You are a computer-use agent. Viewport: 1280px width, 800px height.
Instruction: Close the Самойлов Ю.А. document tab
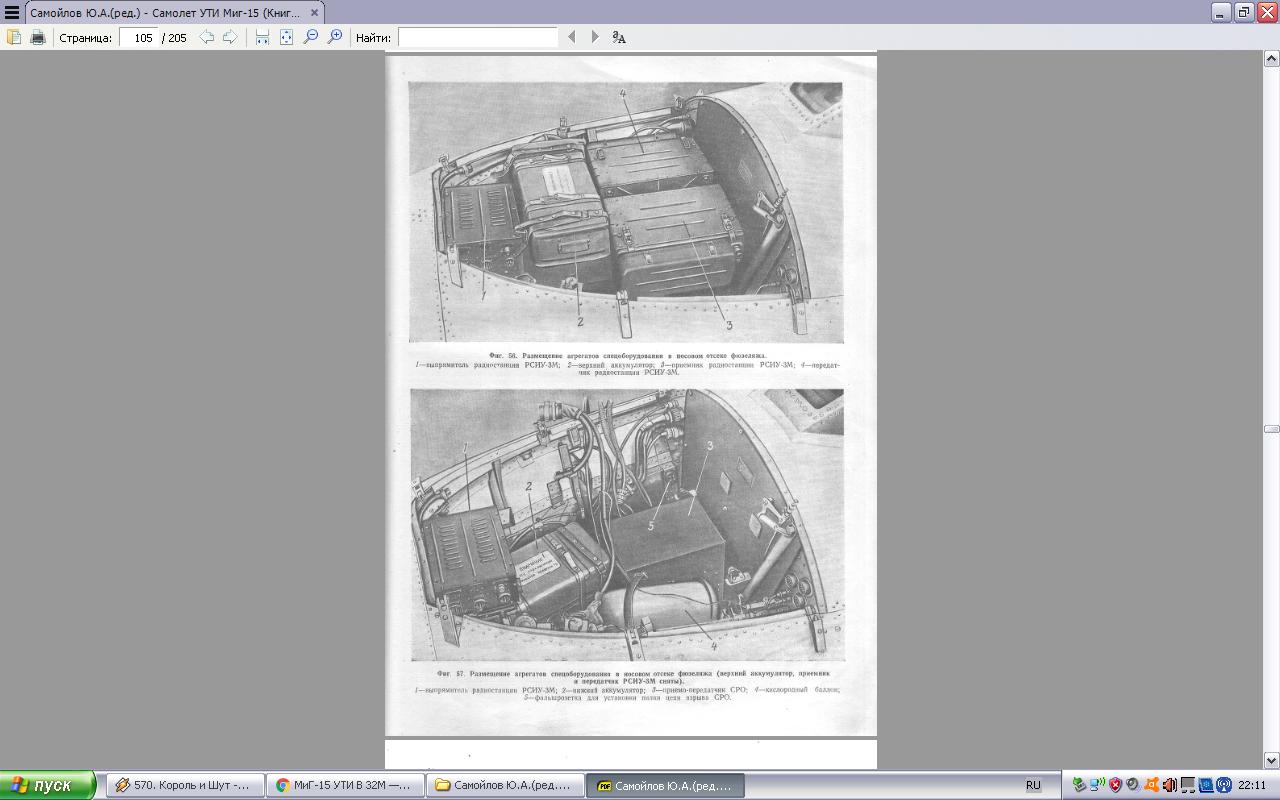pos(313,13)
